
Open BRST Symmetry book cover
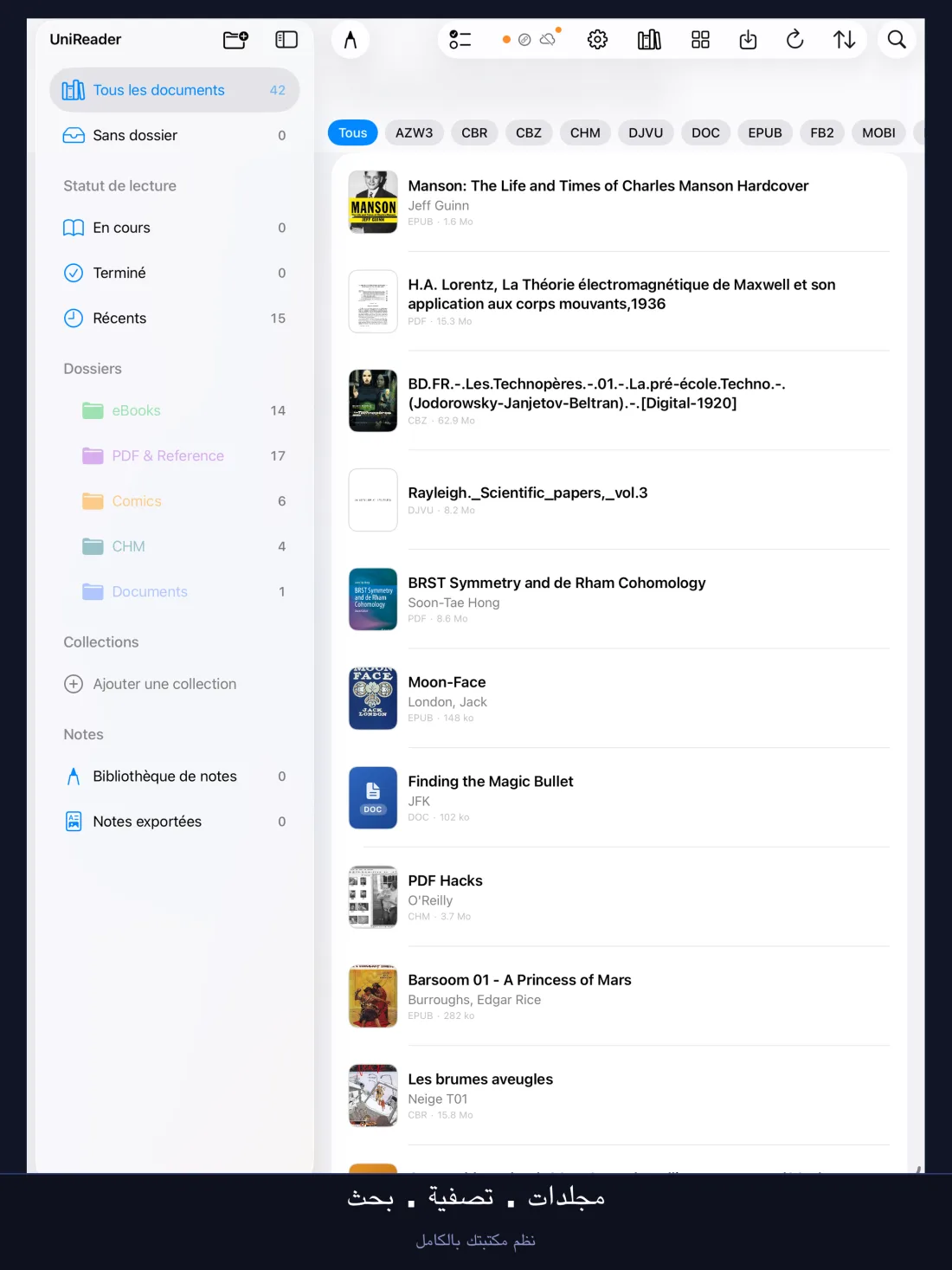[373, 599]
